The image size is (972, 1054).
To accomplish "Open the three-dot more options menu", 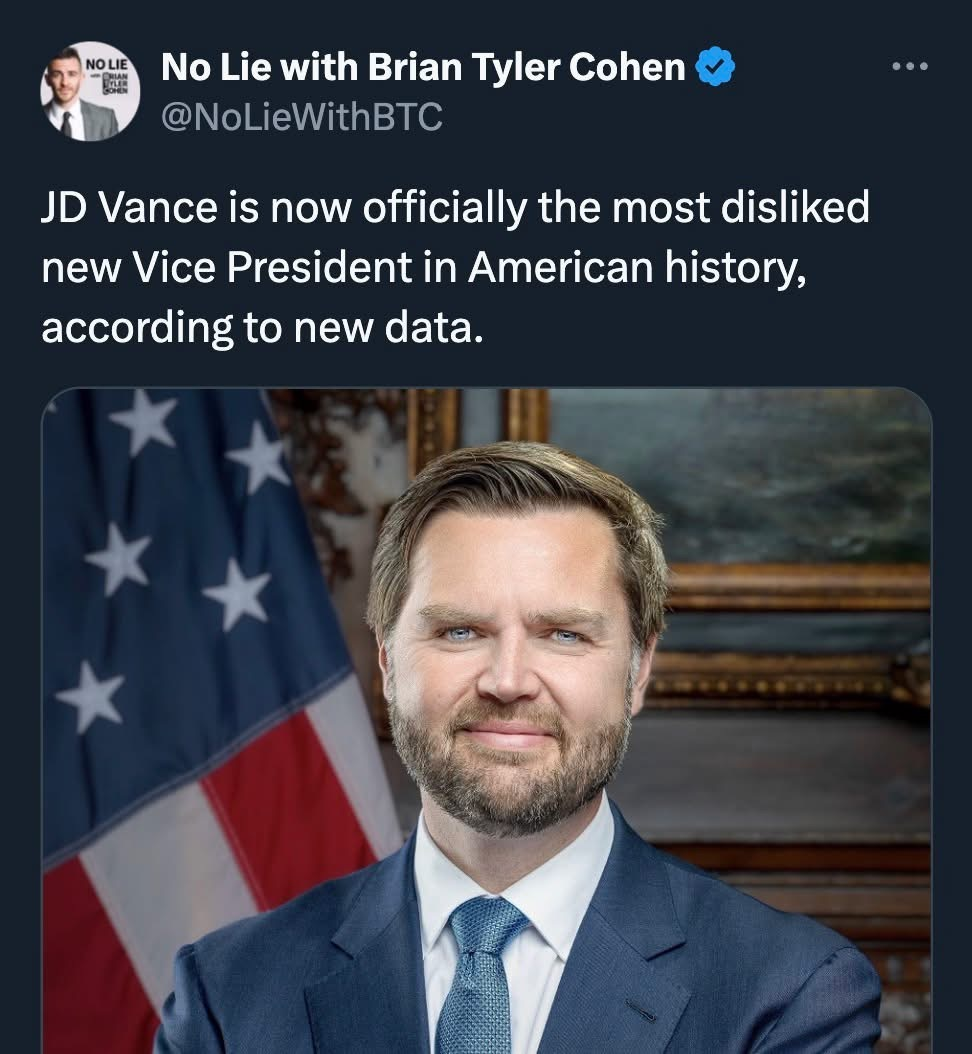I will point(909,67).
